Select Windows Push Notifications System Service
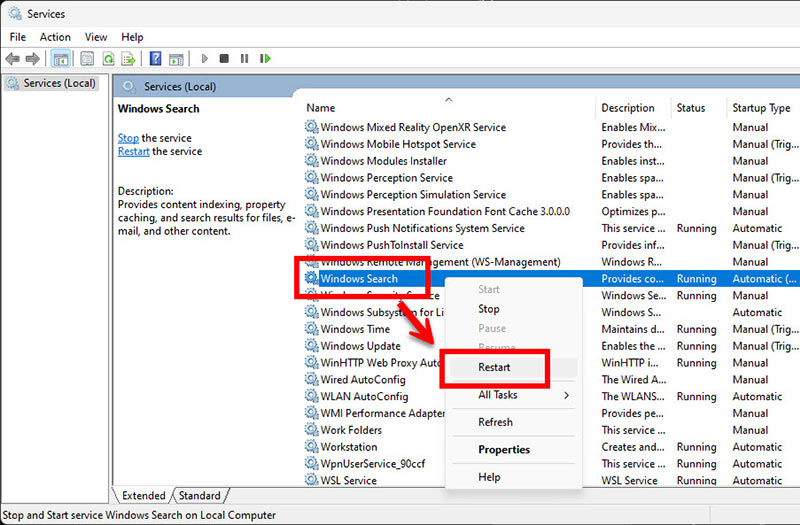 pos(551,228)
